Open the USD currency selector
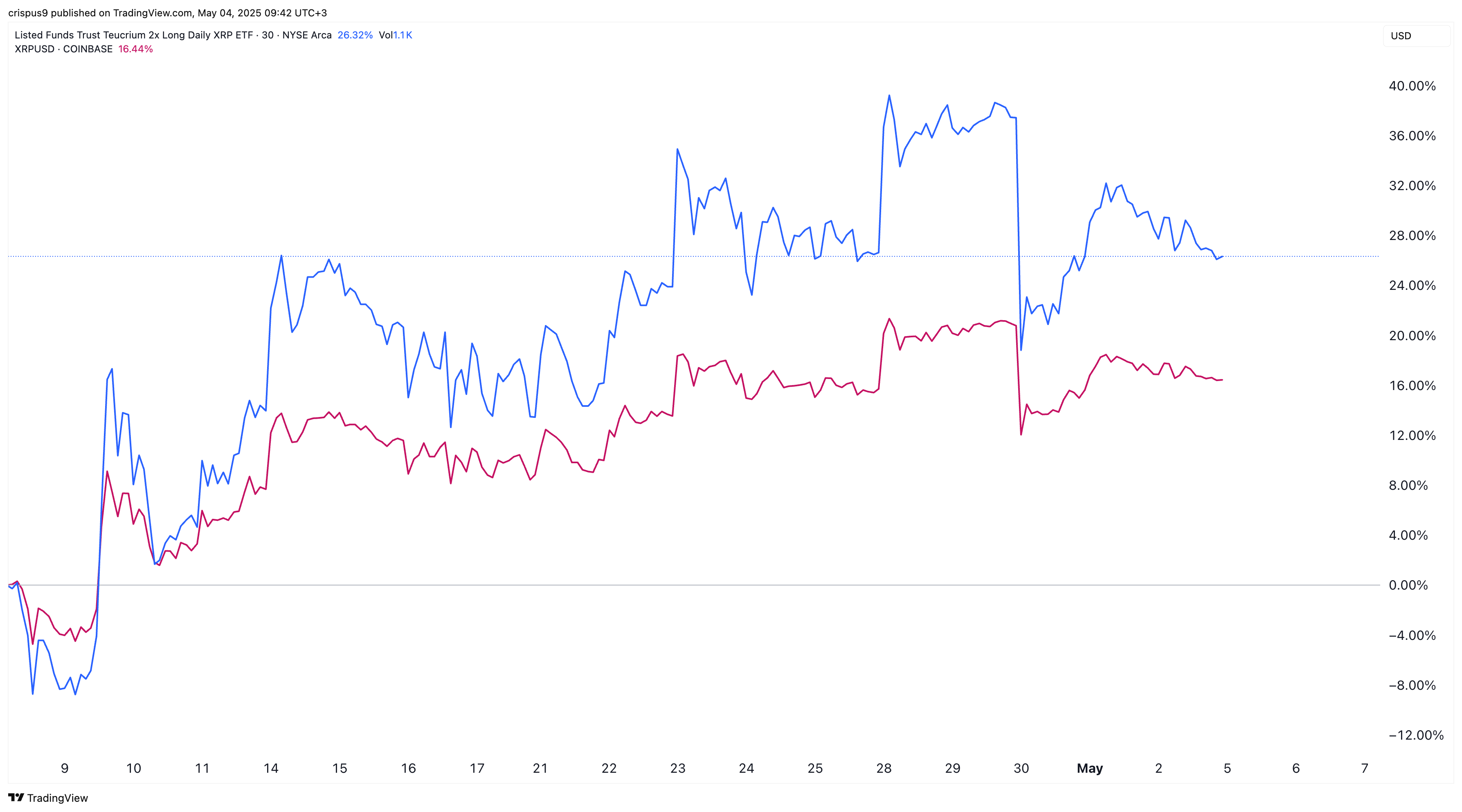This screenshot has width=1462, height=812. coord(1415,36)
